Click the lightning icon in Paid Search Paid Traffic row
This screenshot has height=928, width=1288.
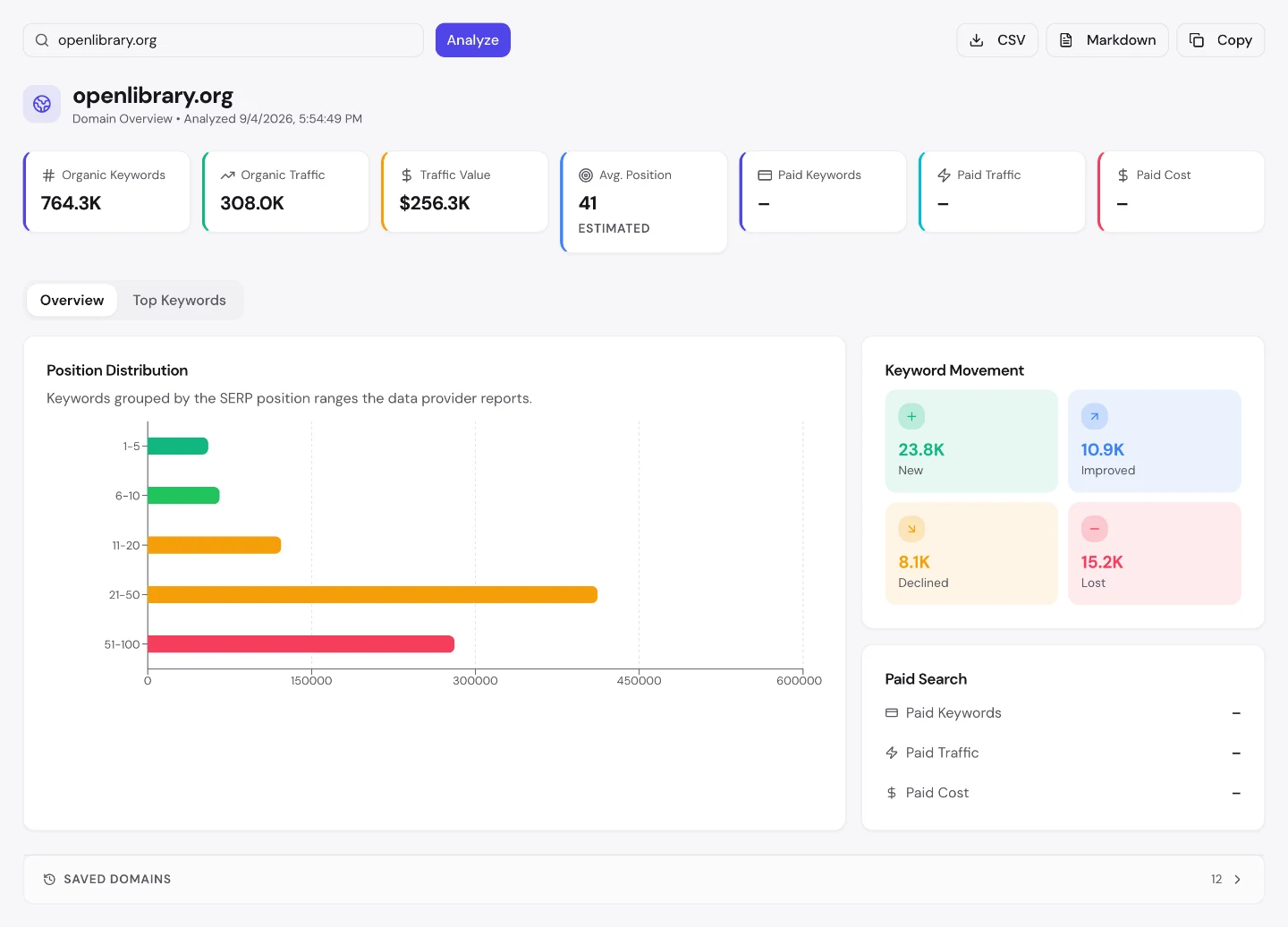pyautogui.click(x=892, y=753)
